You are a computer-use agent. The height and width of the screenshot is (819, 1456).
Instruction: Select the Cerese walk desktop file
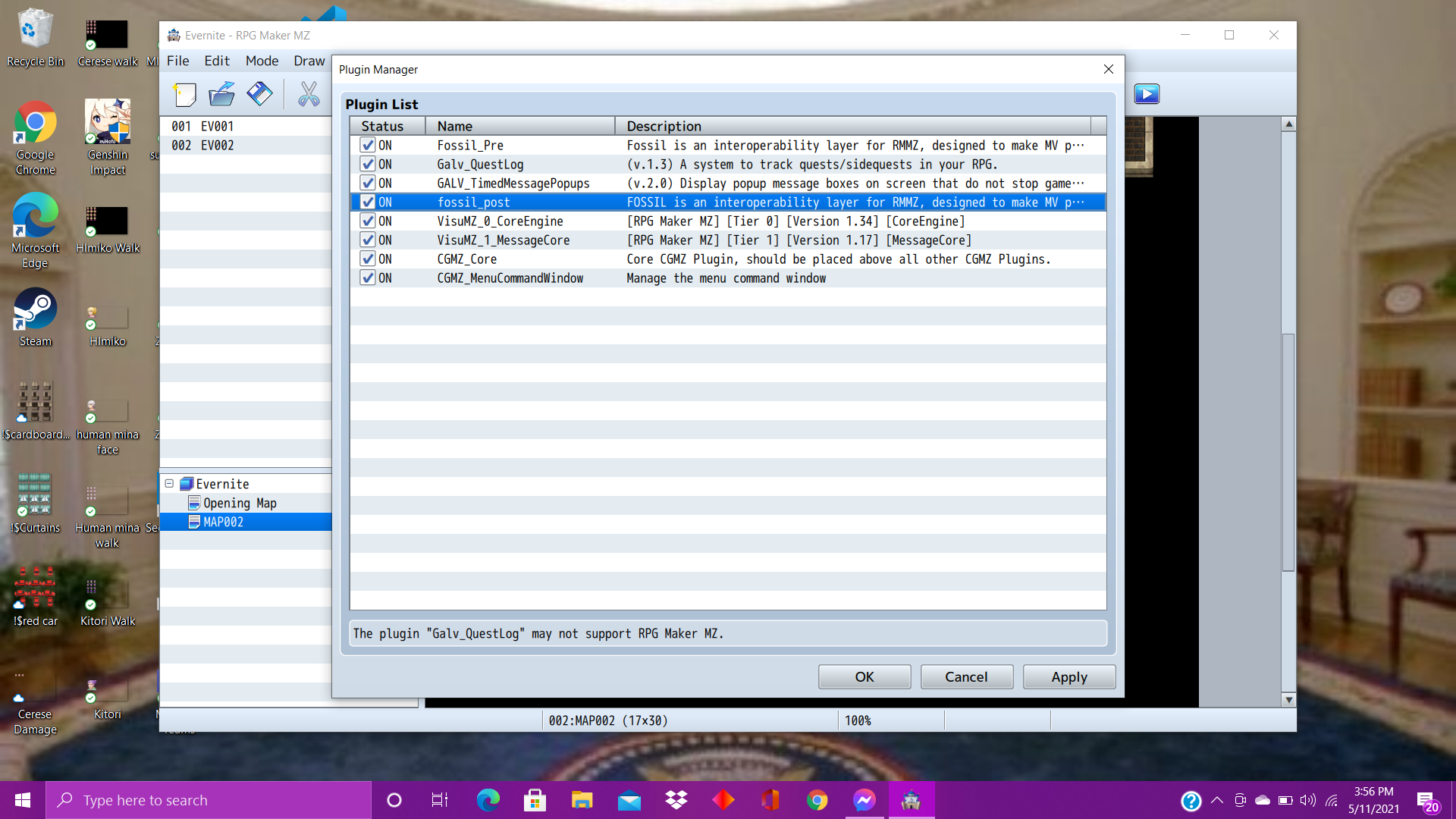108,42
